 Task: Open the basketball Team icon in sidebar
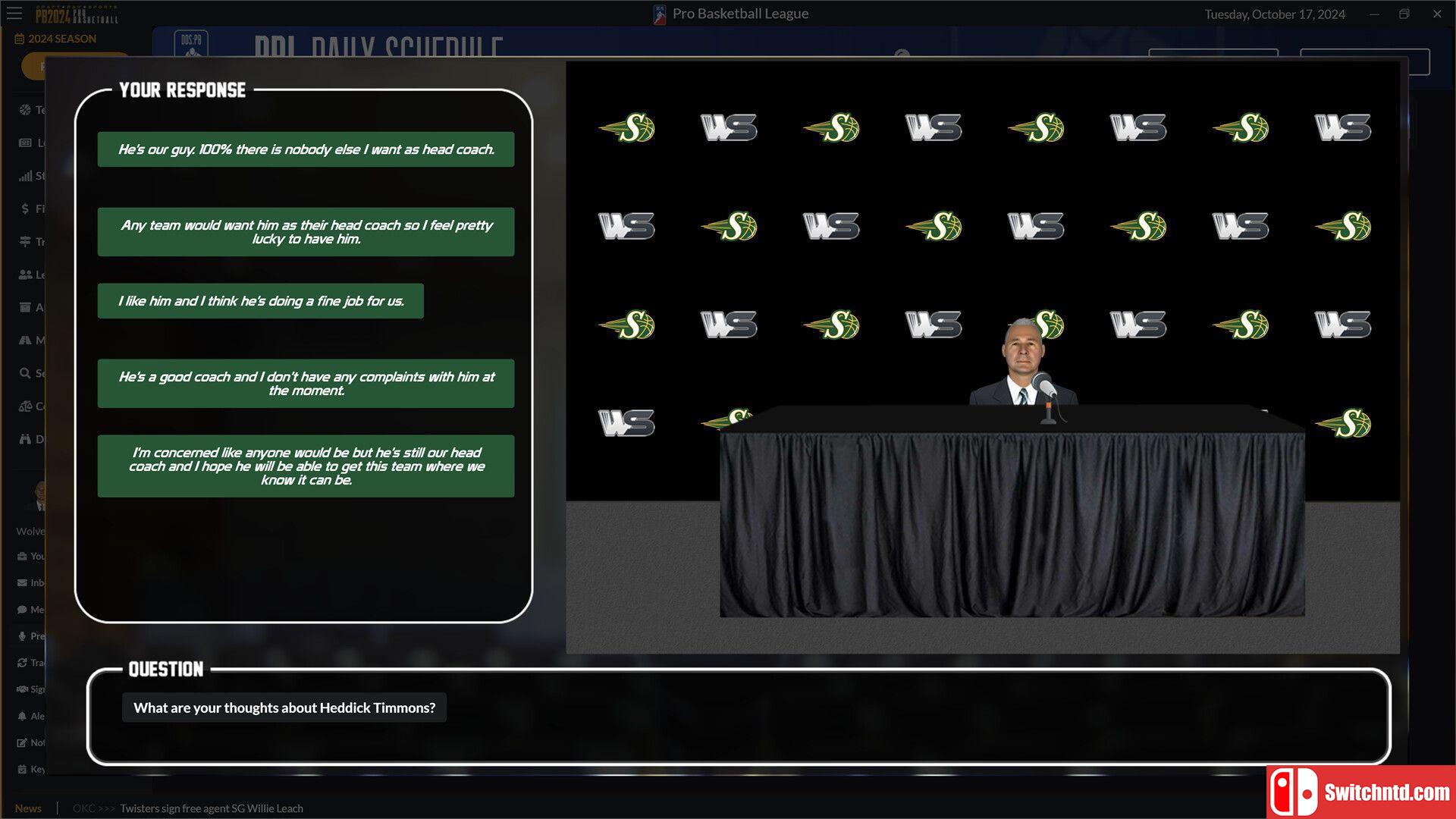(25, 110)
